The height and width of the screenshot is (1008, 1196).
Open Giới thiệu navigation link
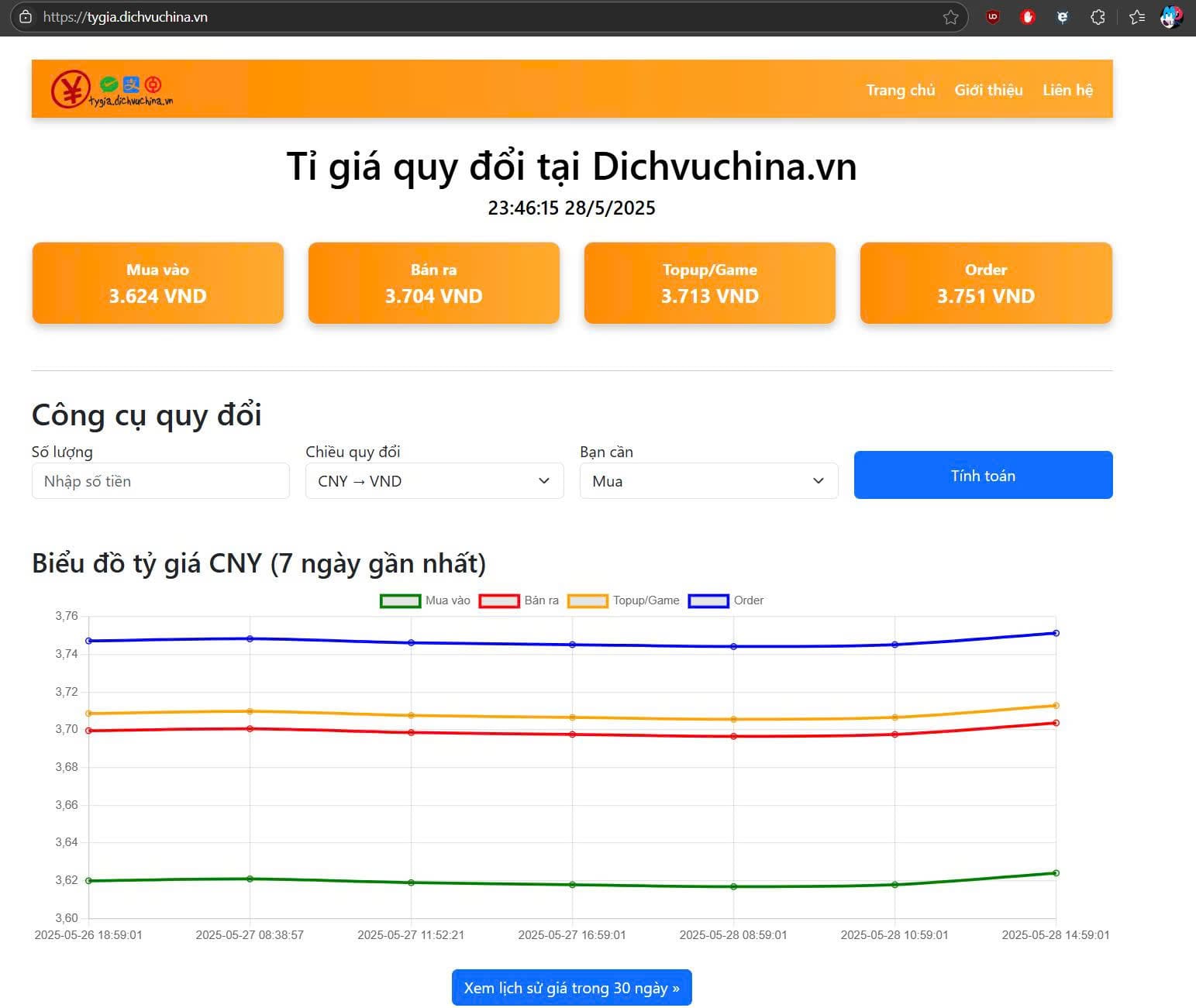coord(988,90)
